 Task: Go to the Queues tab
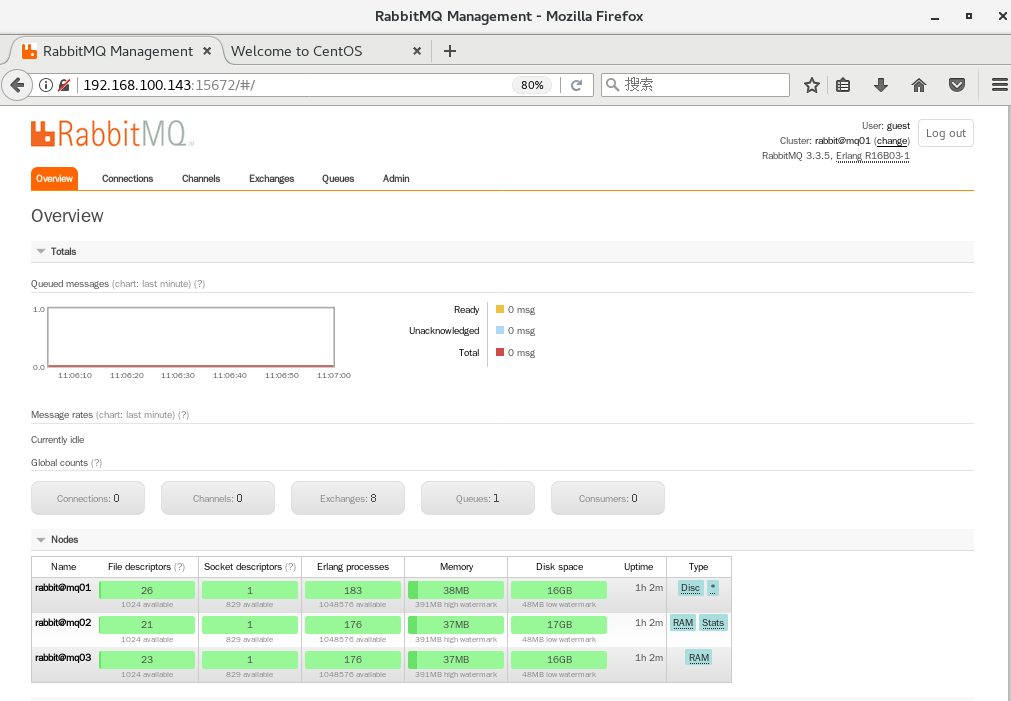tap(338, 179)
